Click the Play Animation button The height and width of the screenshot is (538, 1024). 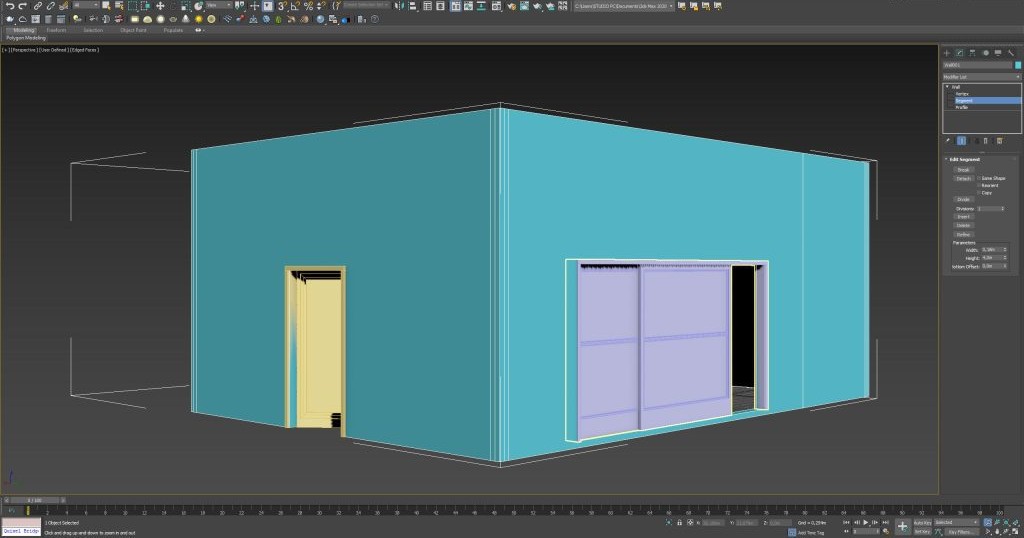(865, 522)
